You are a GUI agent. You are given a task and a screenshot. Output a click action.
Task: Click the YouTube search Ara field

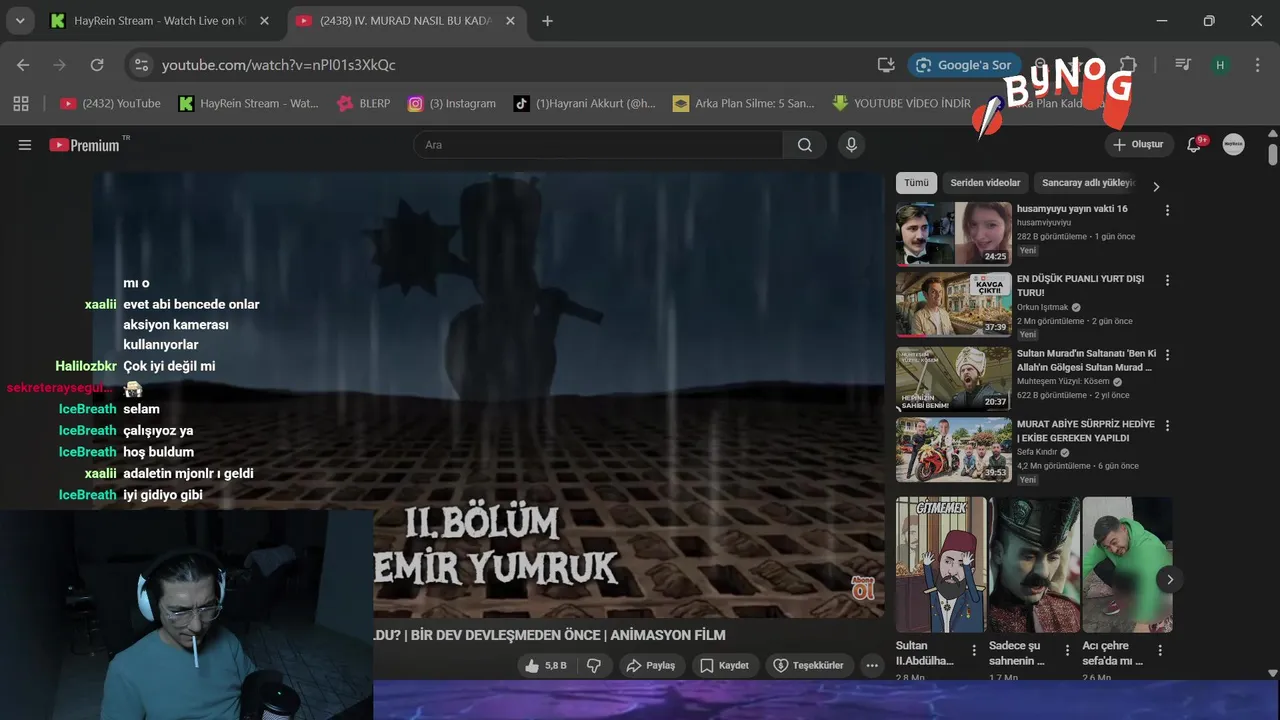598,145
